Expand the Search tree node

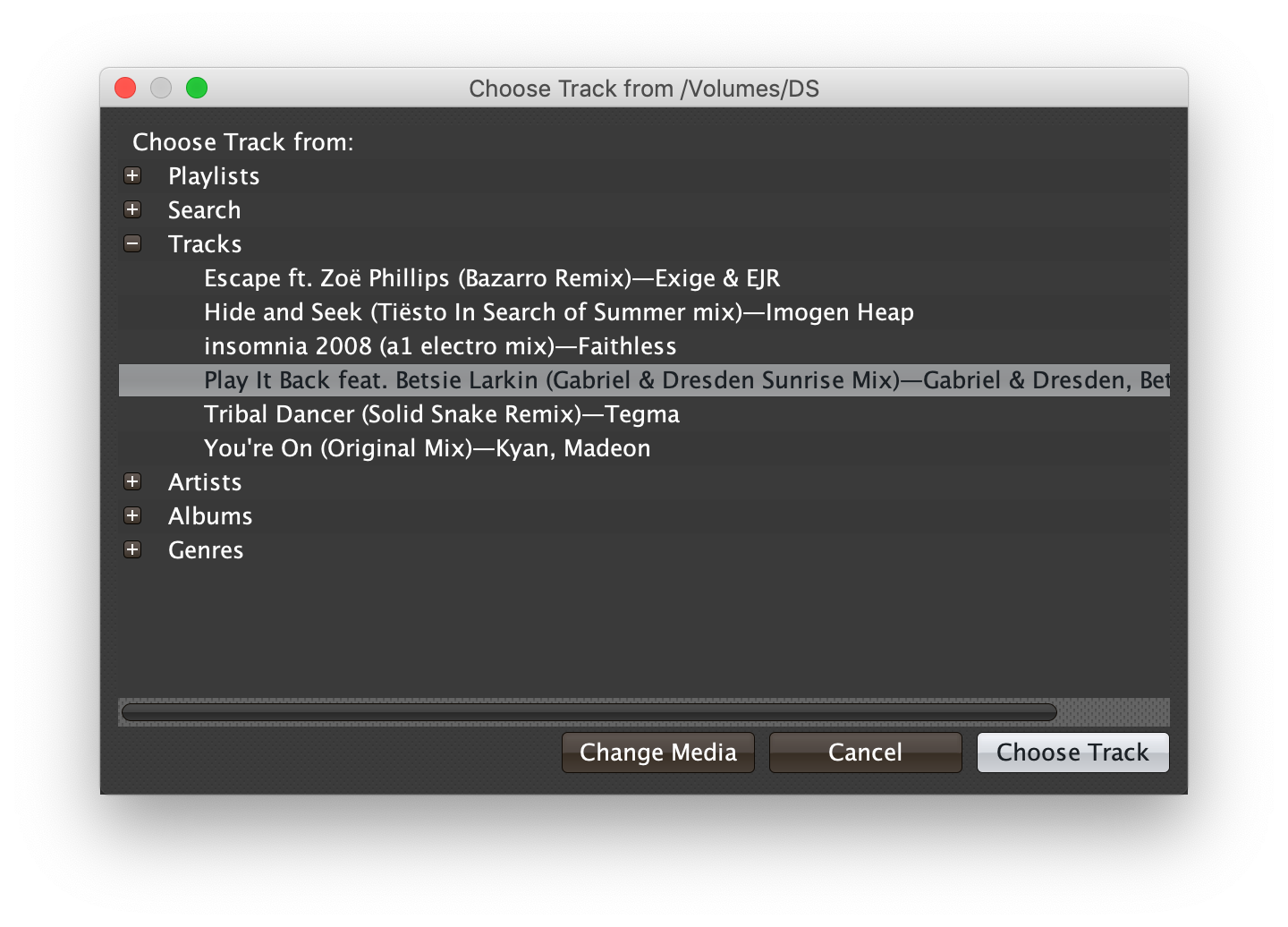pos(132,209)
